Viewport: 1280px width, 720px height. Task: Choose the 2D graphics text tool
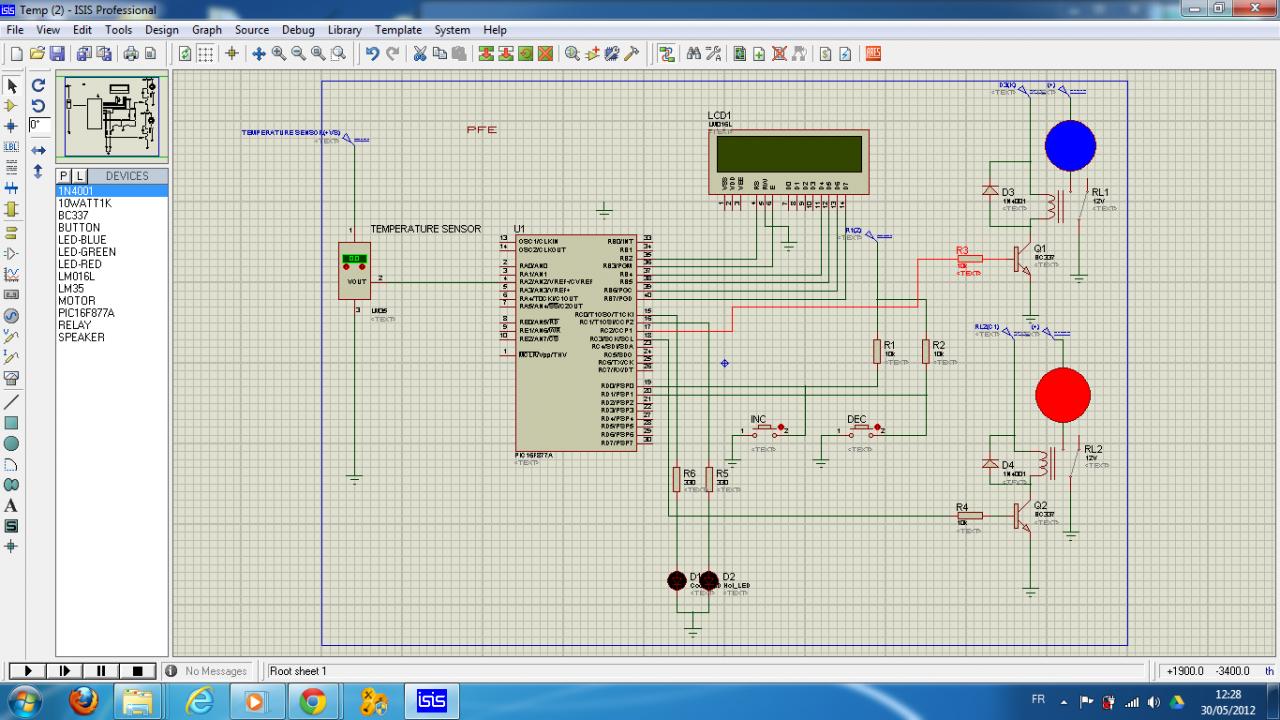[x=12, y=506]
